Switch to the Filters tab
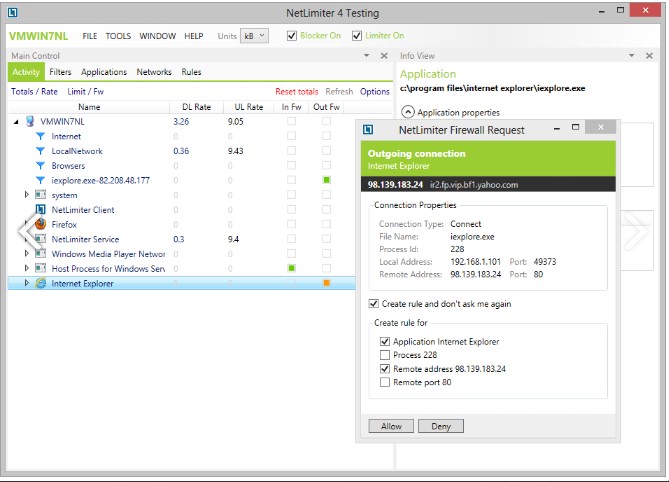Screen dimensions: 669x482 click(x=60, y=72)
